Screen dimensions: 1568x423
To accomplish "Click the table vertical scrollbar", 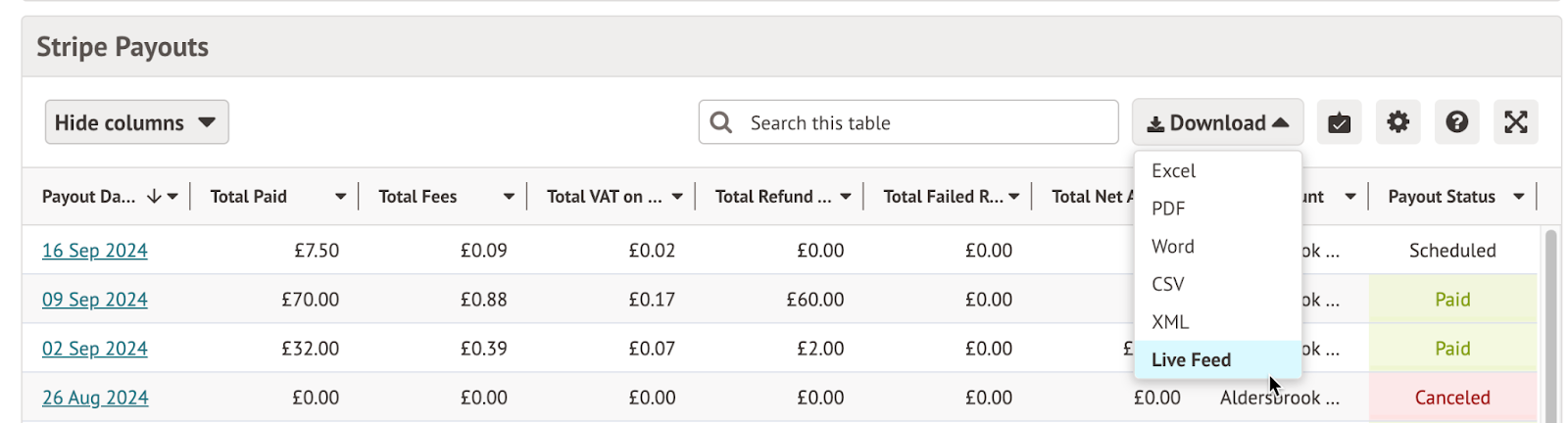I will pos(1549,323).
